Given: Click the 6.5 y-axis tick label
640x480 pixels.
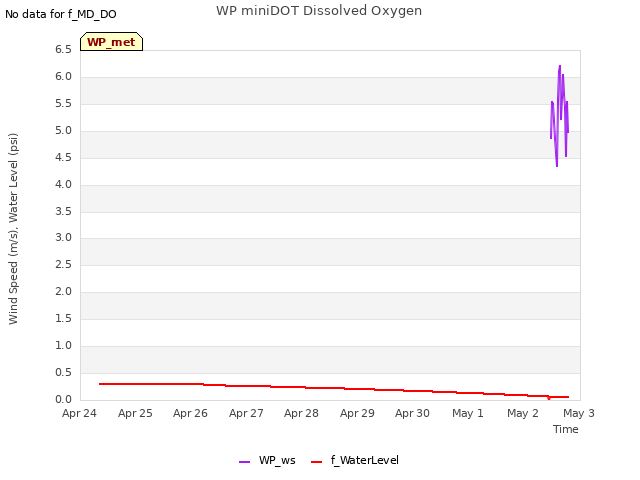Looking at the screenshot, I should click(x=64, y=50).
